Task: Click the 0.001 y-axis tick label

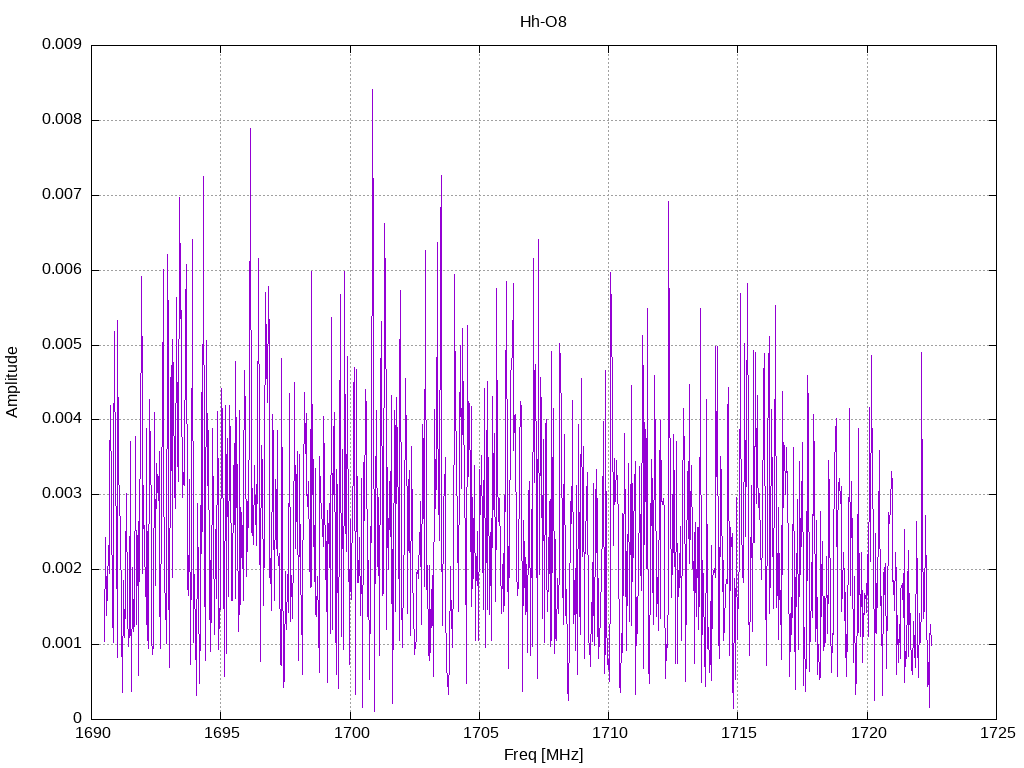Action: pyautogui.click(x=61, y=644)
